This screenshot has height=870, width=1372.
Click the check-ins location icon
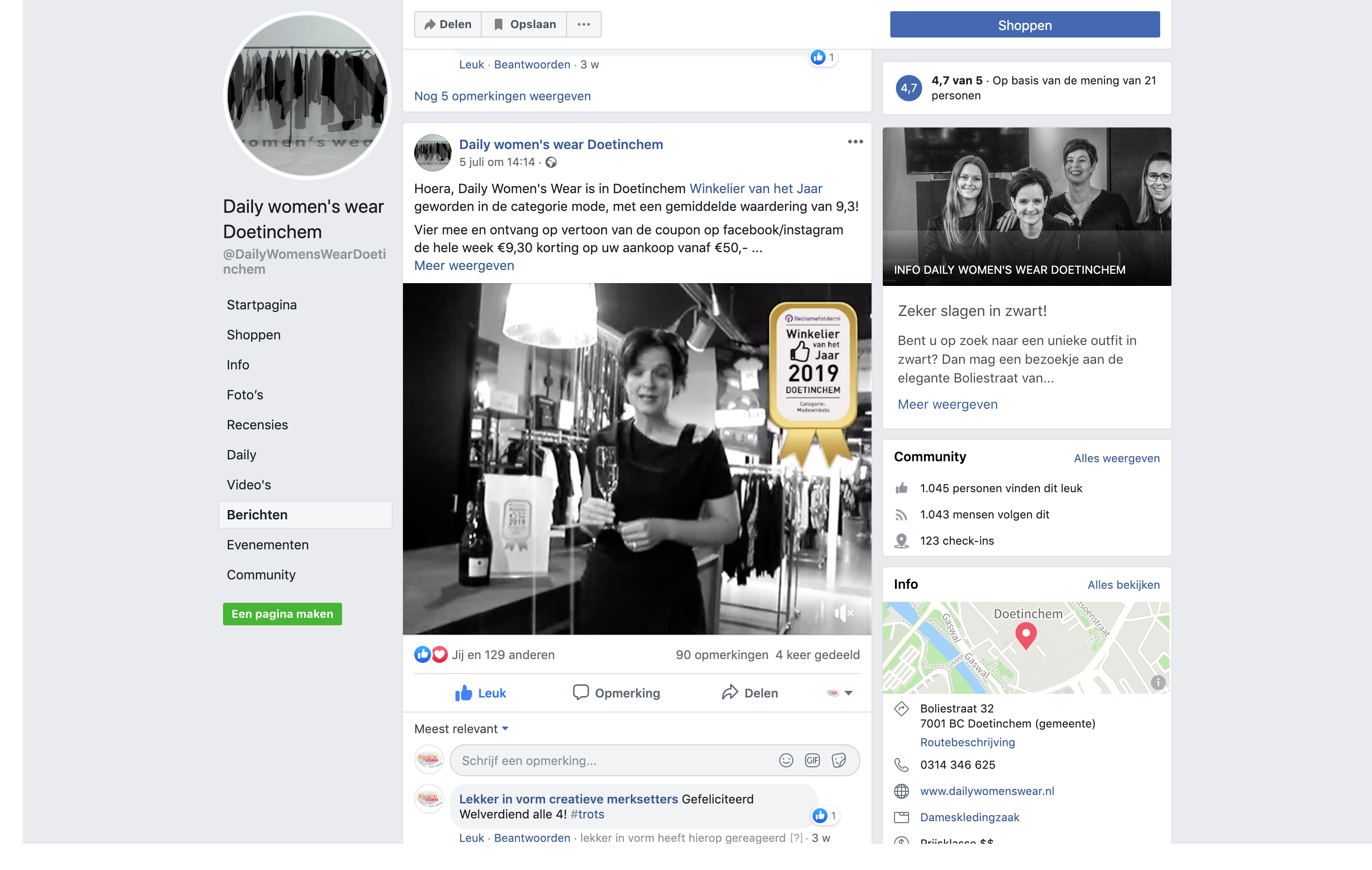point(902,541)
